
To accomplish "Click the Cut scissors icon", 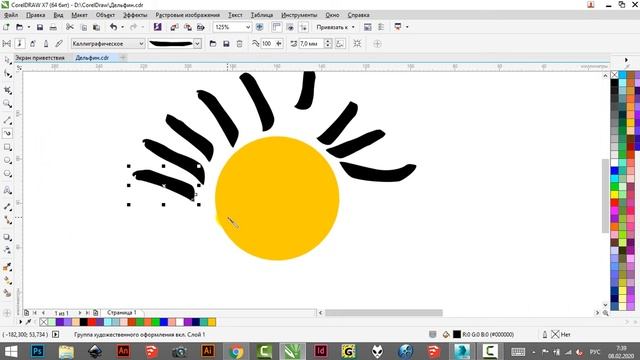I will point(70,27).
